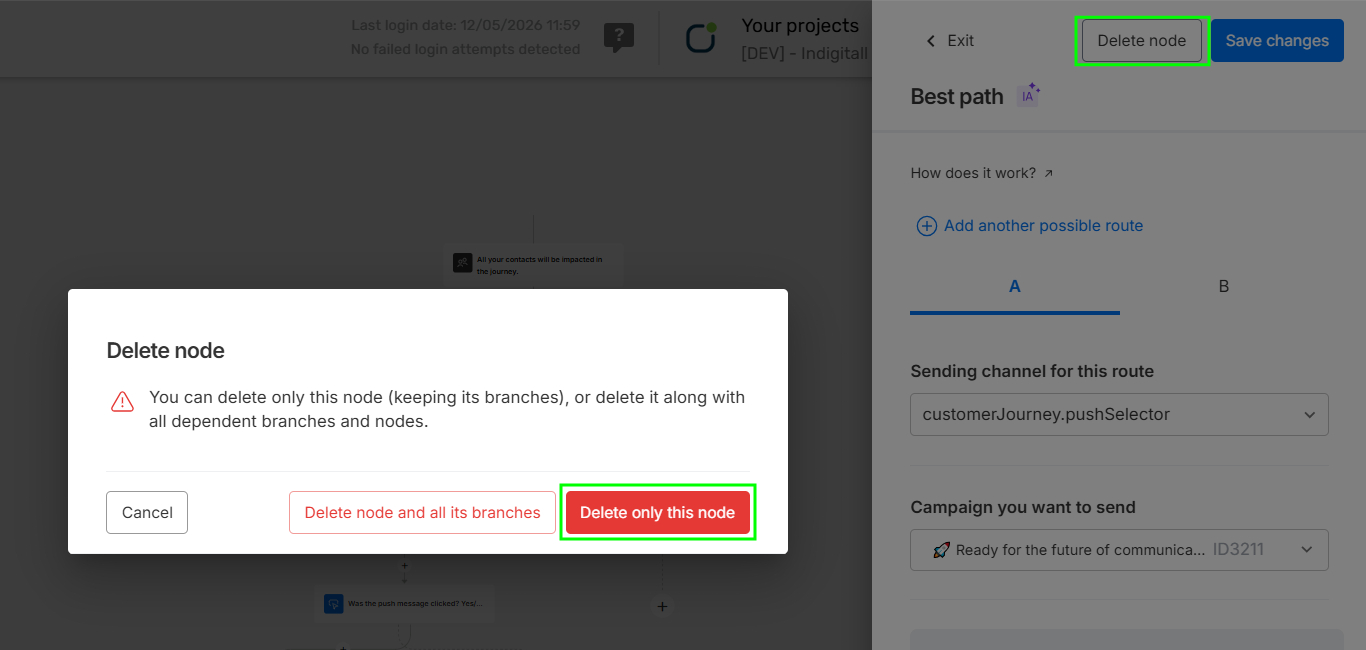Cancel the delete node dialog
This screenshot has width=1366, height=650.
click(x=147, y=512)
